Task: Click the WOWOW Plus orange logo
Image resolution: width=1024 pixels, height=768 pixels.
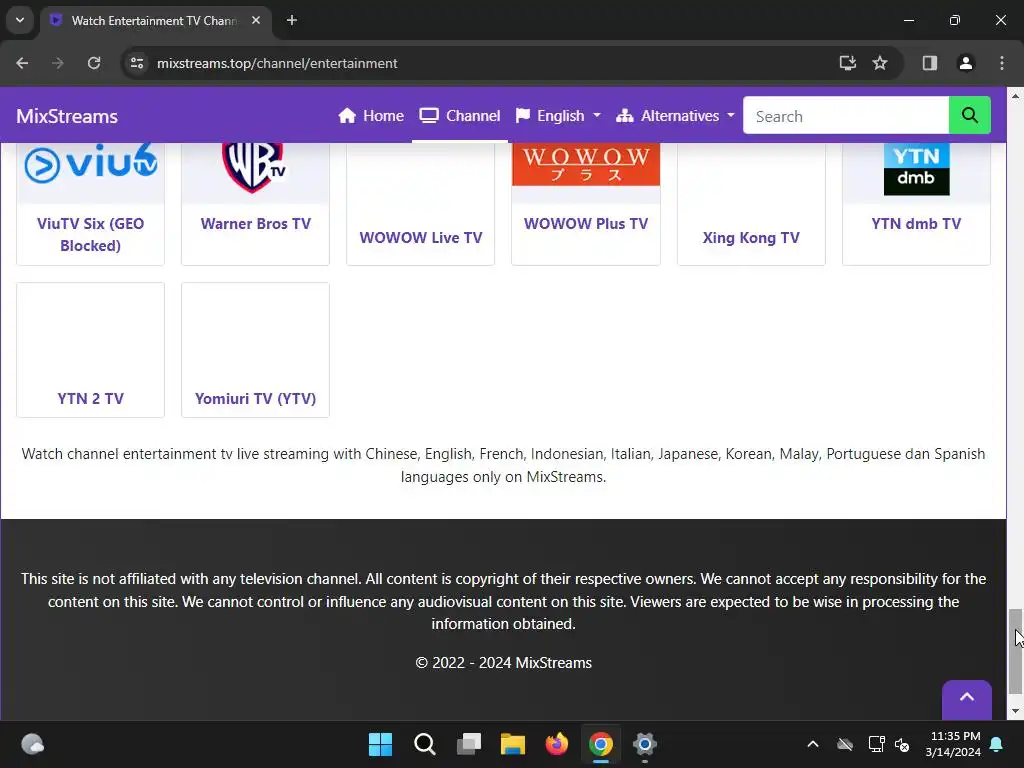Action: point(586,165)
